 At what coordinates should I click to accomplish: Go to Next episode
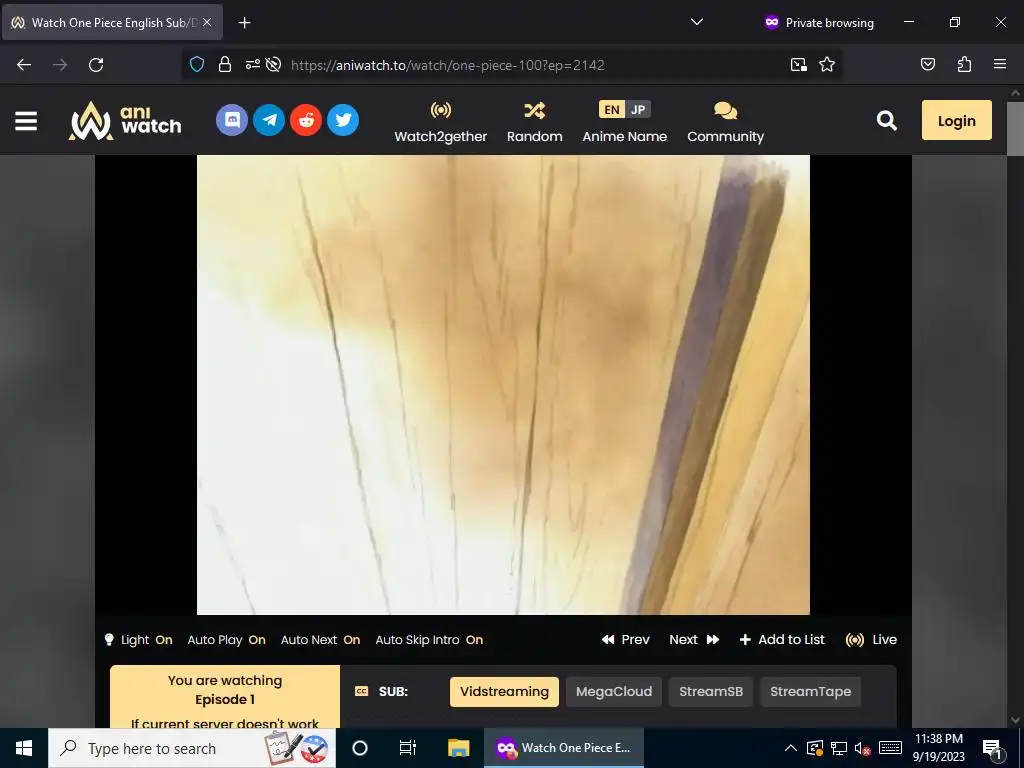[694, 640]
